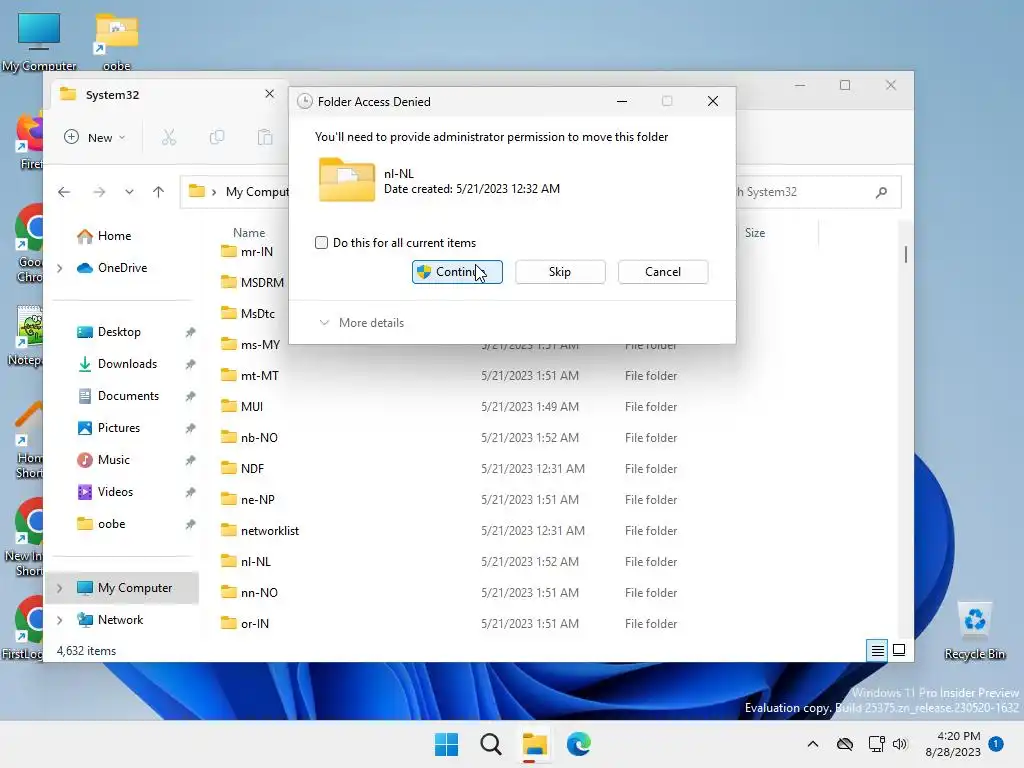Expand the Network tree node
This screenshot has width=1024, height=768.
pos(59,620)
